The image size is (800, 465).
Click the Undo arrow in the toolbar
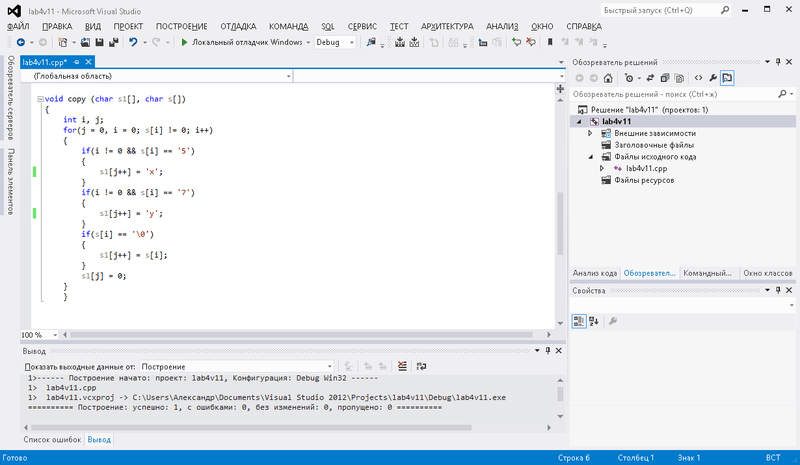(134, 43)
